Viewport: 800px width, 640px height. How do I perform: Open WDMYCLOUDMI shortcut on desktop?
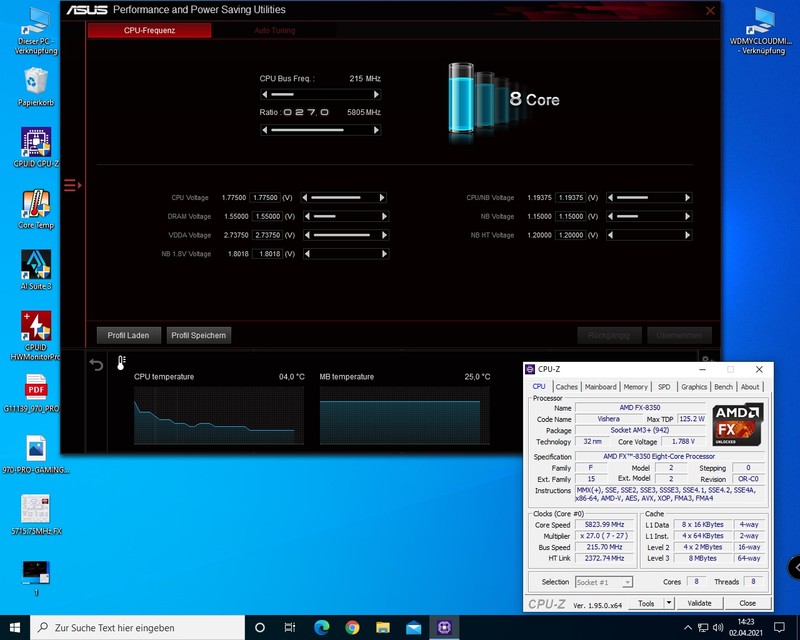760,31
